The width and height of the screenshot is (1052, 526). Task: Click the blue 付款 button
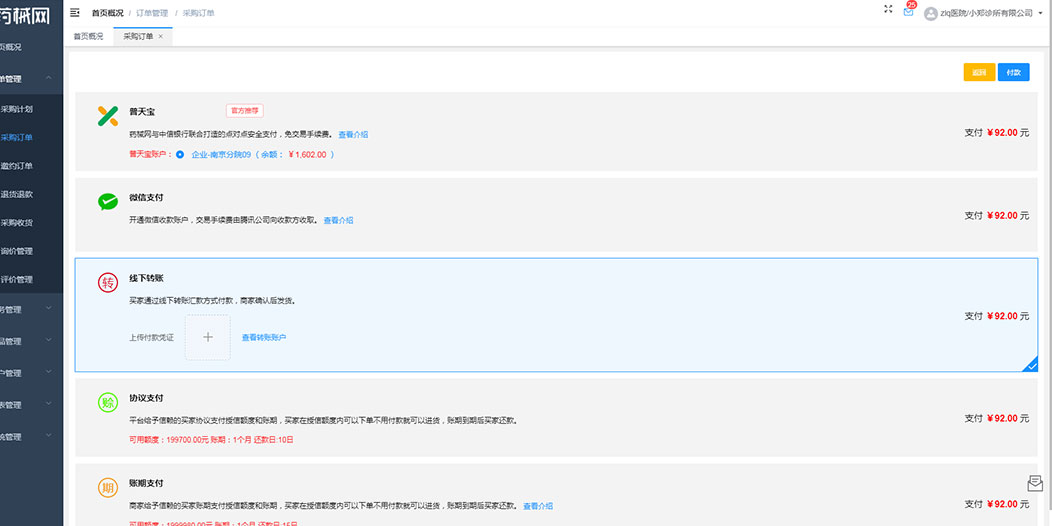point(1013,72)
